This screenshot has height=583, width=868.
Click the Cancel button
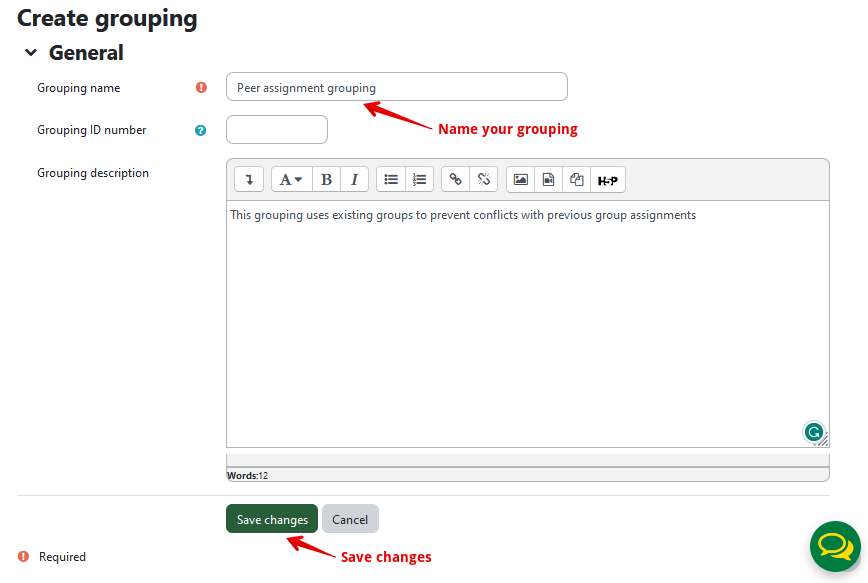point(350,519)
